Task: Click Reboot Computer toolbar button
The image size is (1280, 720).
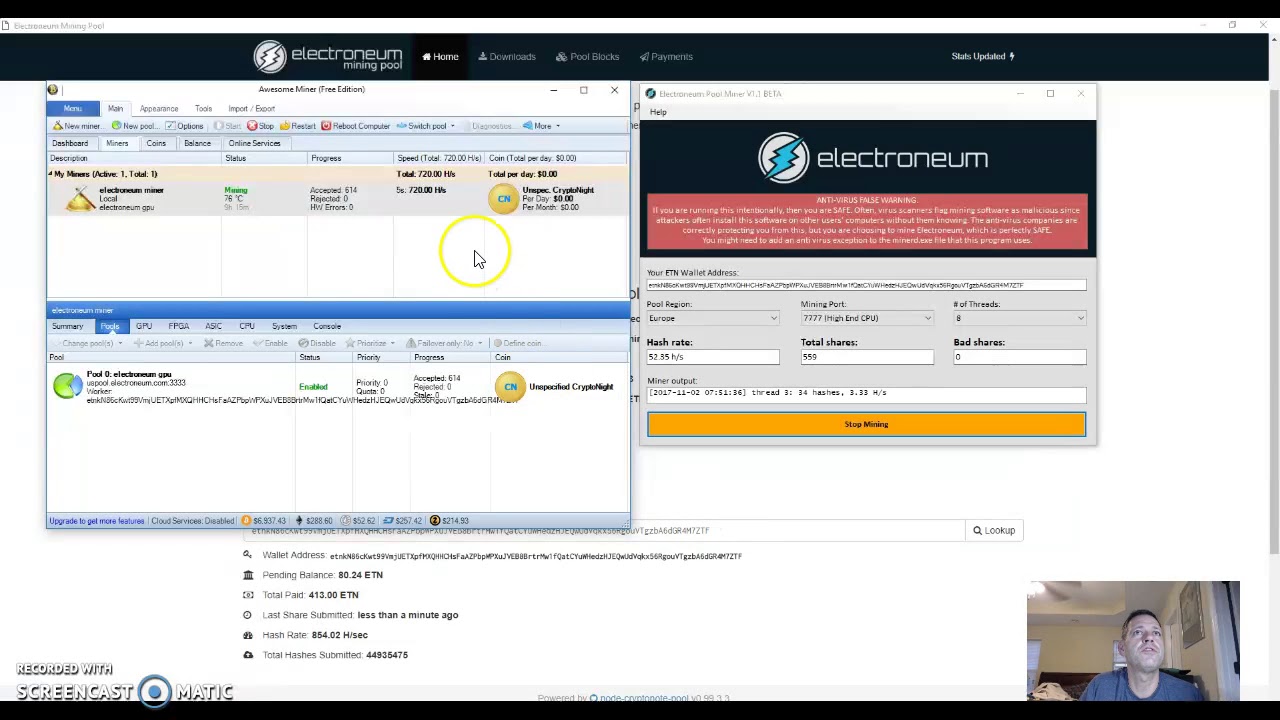Action: tap(355, 126)
